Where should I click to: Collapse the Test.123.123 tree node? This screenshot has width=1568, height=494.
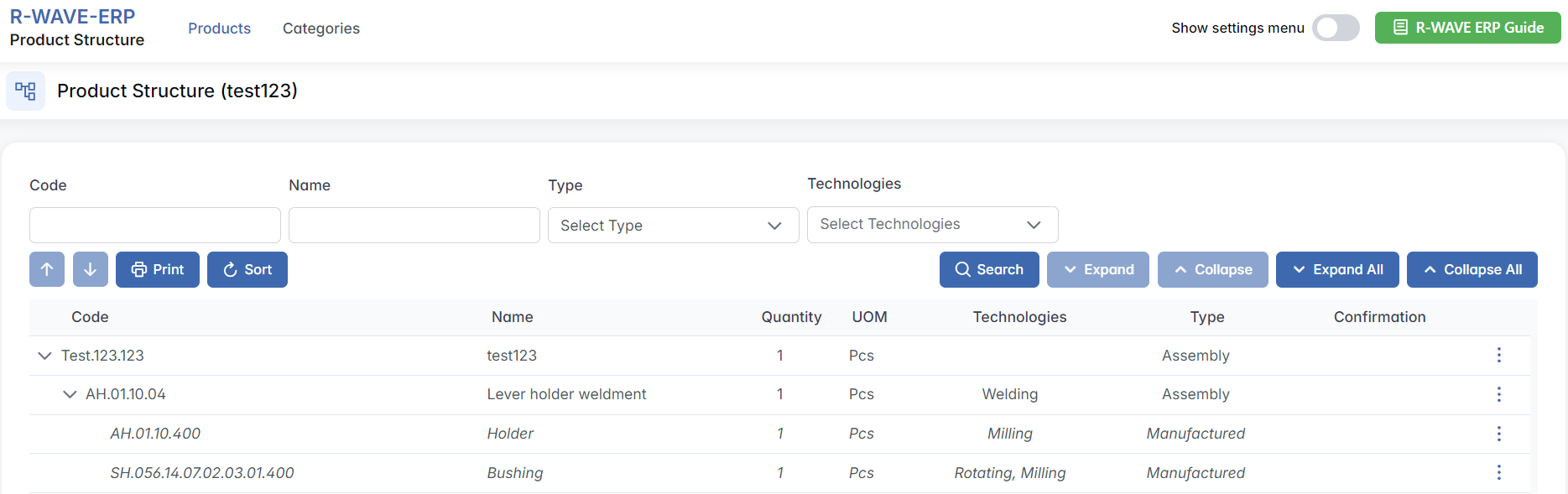44,356
